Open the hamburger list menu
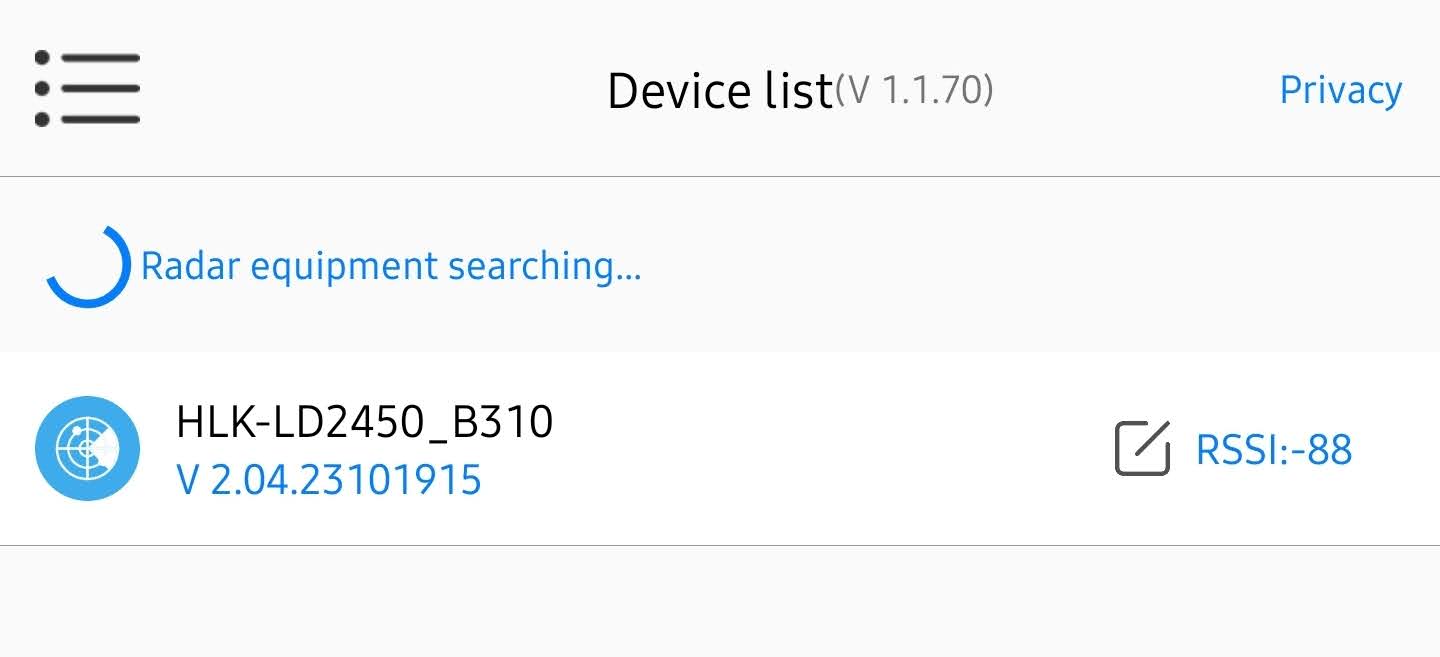The image size is (1440, 657). [x=87, y=90]
